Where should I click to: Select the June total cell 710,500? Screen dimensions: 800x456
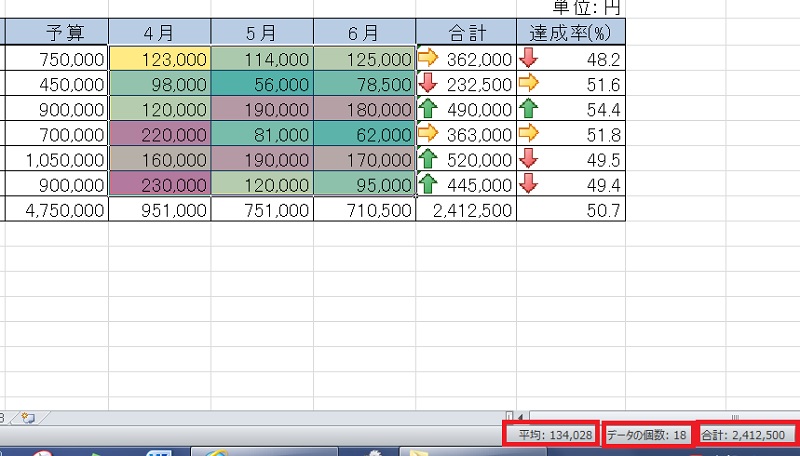[x=364, y=210]
